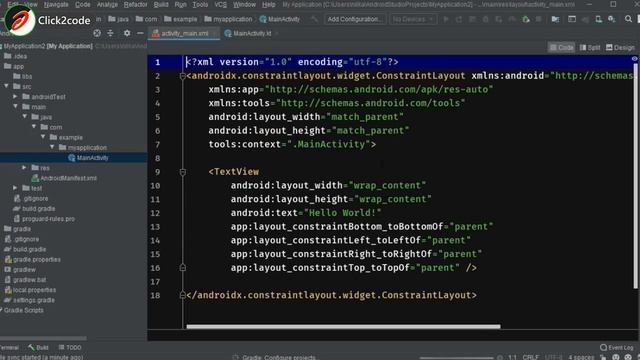
Task: Click the window layout icon in toolbar
Action: tap(572, 19)
